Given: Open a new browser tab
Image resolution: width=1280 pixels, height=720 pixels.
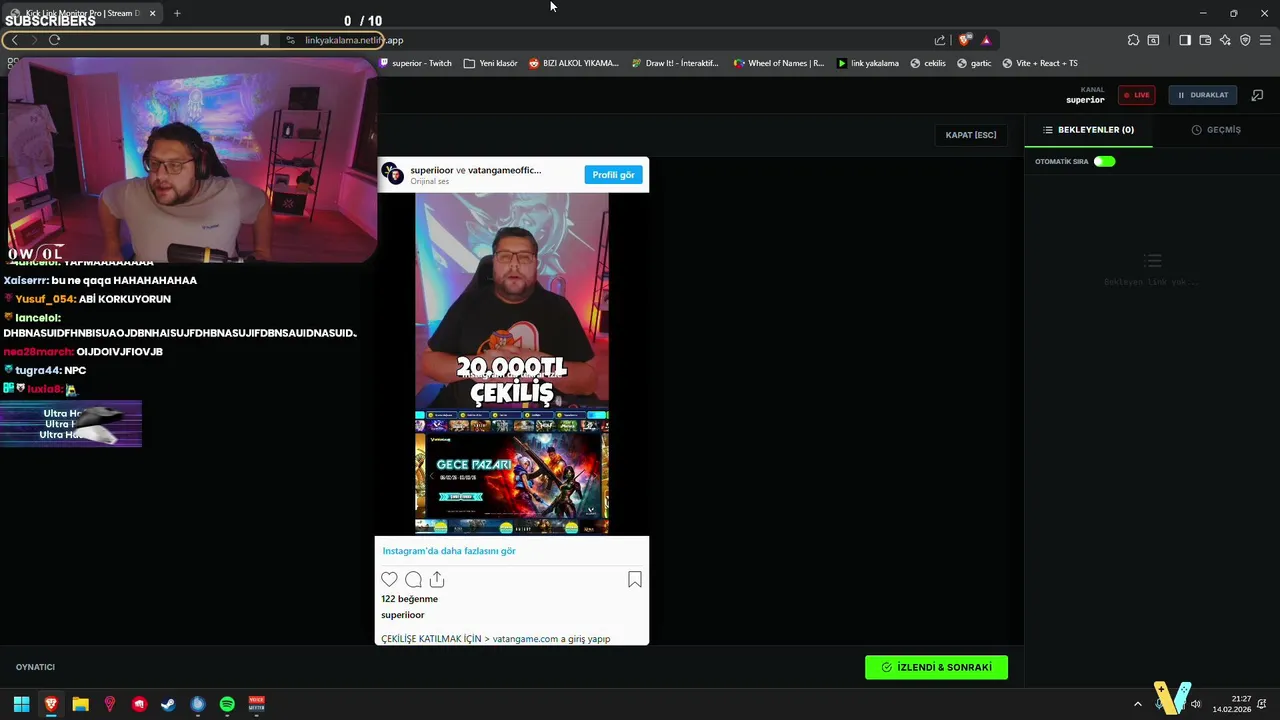Looking at the screenshot, I should 177,13.
